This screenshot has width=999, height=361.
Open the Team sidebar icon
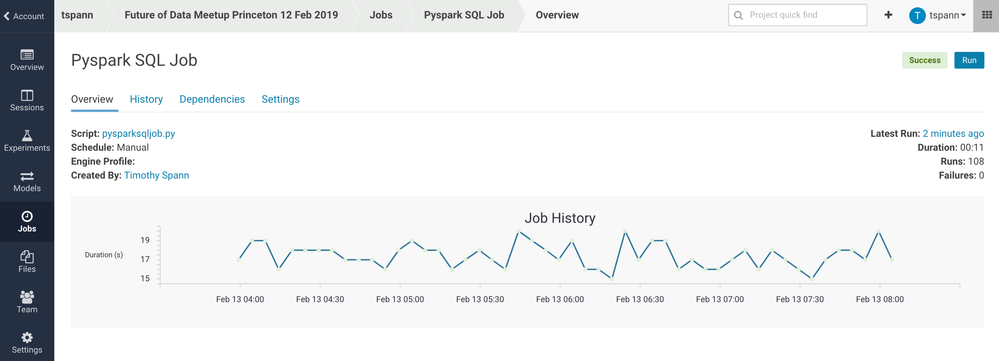[x=27, y=297]
